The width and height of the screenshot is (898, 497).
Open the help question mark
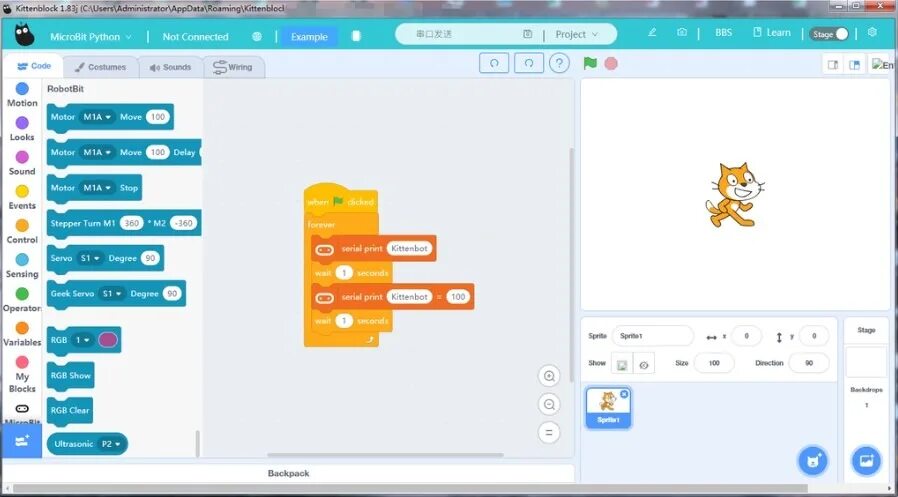[x=560, y=63]
